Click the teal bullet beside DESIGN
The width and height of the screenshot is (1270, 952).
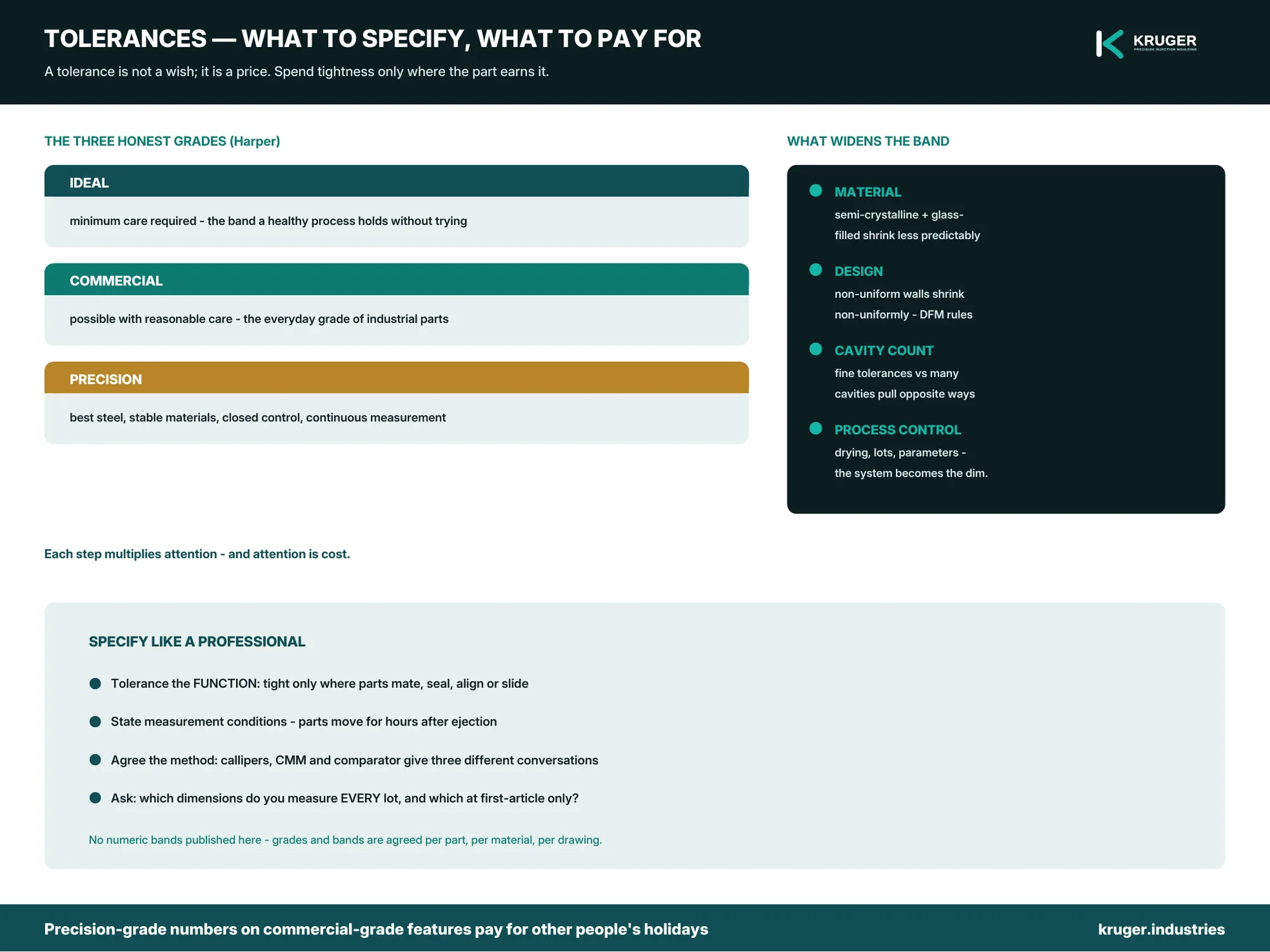click(816, 270)
